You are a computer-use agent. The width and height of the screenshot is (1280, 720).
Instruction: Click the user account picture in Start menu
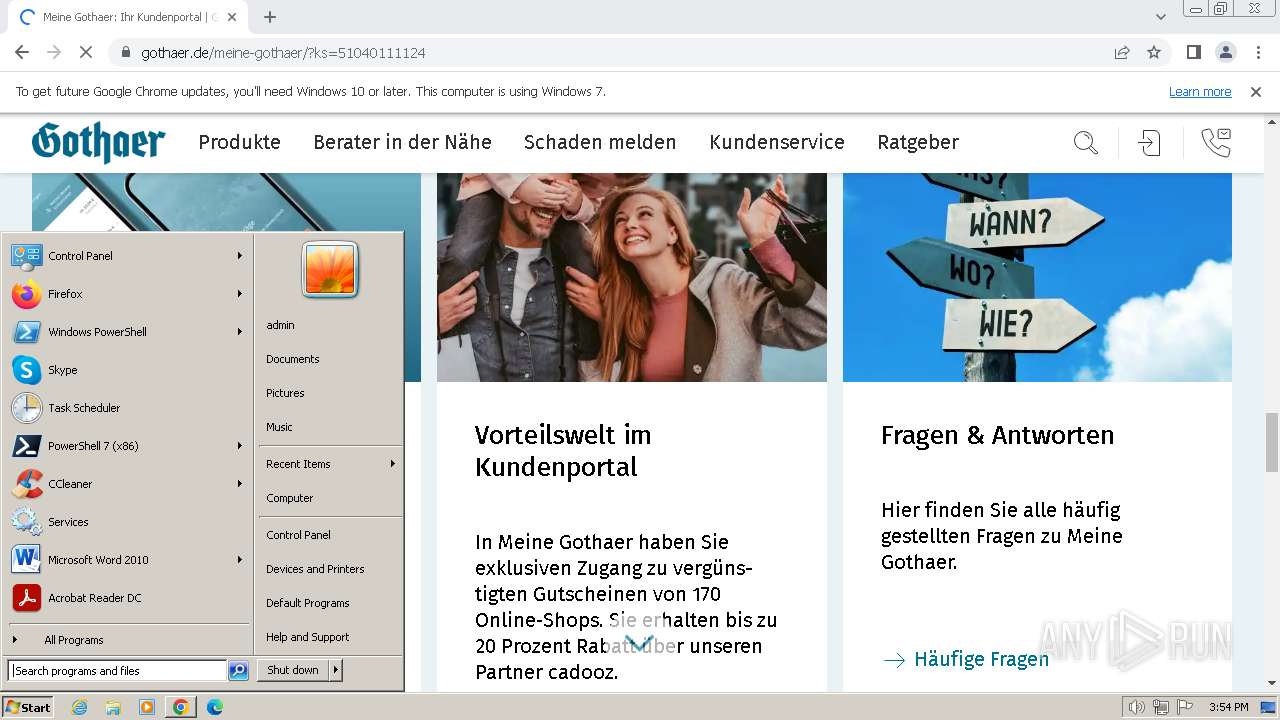330,269
